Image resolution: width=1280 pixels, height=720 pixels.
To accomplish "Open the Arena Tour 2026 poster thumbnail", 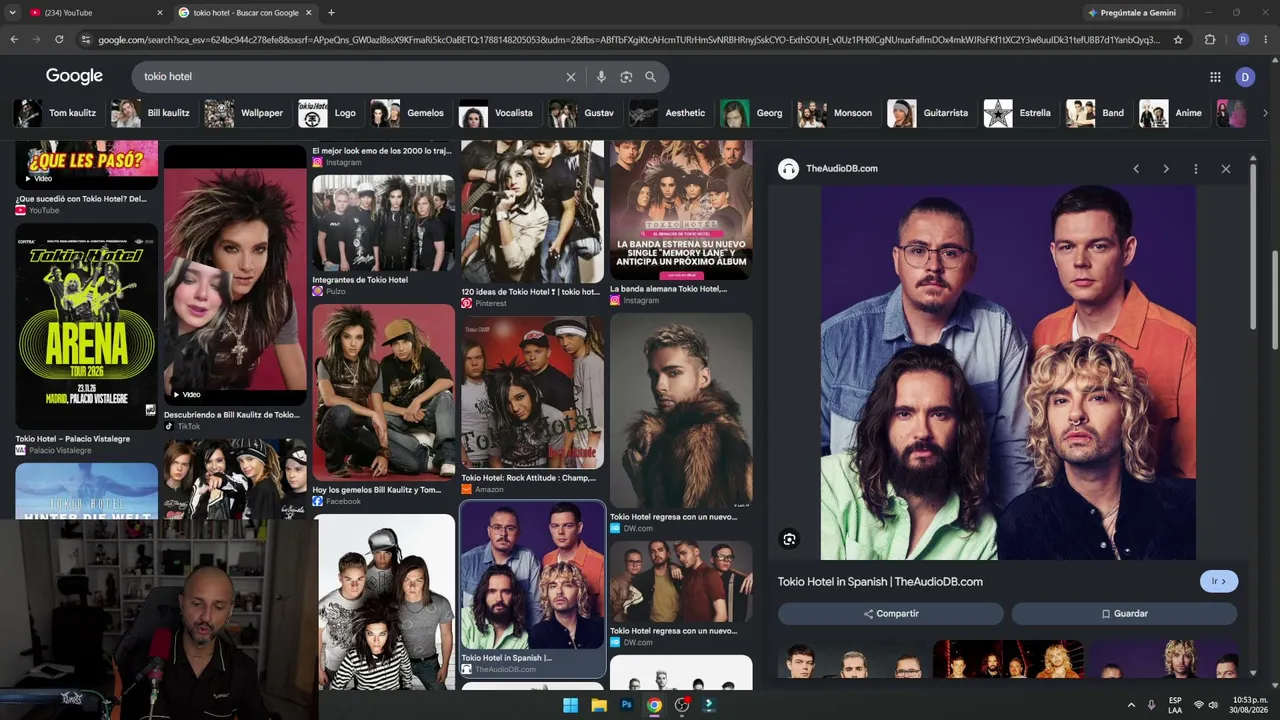I will (87, 326).
